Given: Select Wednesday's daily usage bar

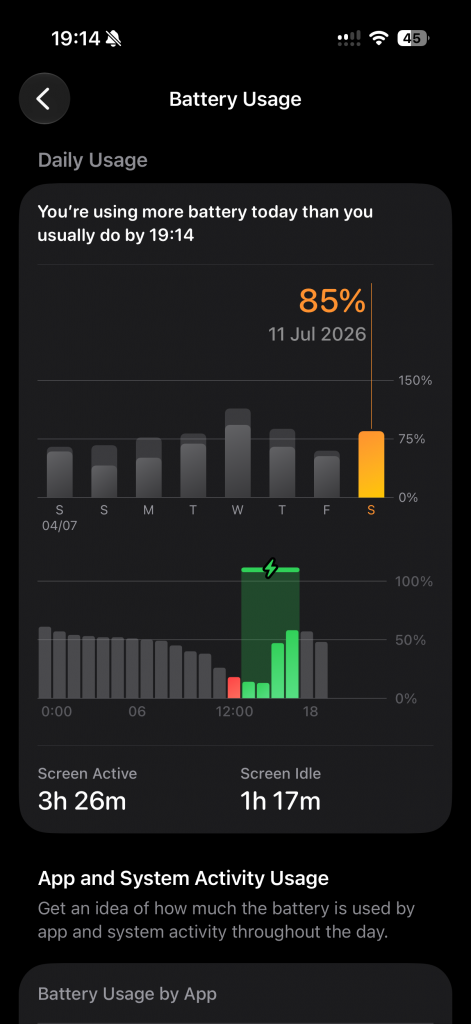Looking at the screenshot, I should [x=238, y=453].
